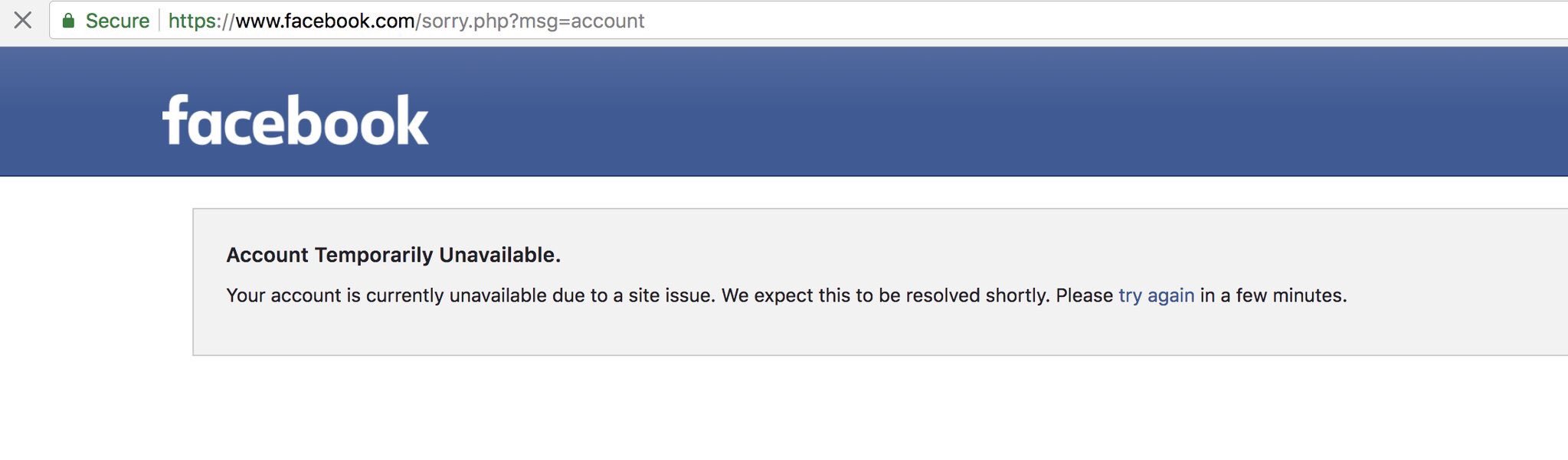Click the blue header right of the logo
This screenshot has width=1568, height=460.
tap(996, 111)
